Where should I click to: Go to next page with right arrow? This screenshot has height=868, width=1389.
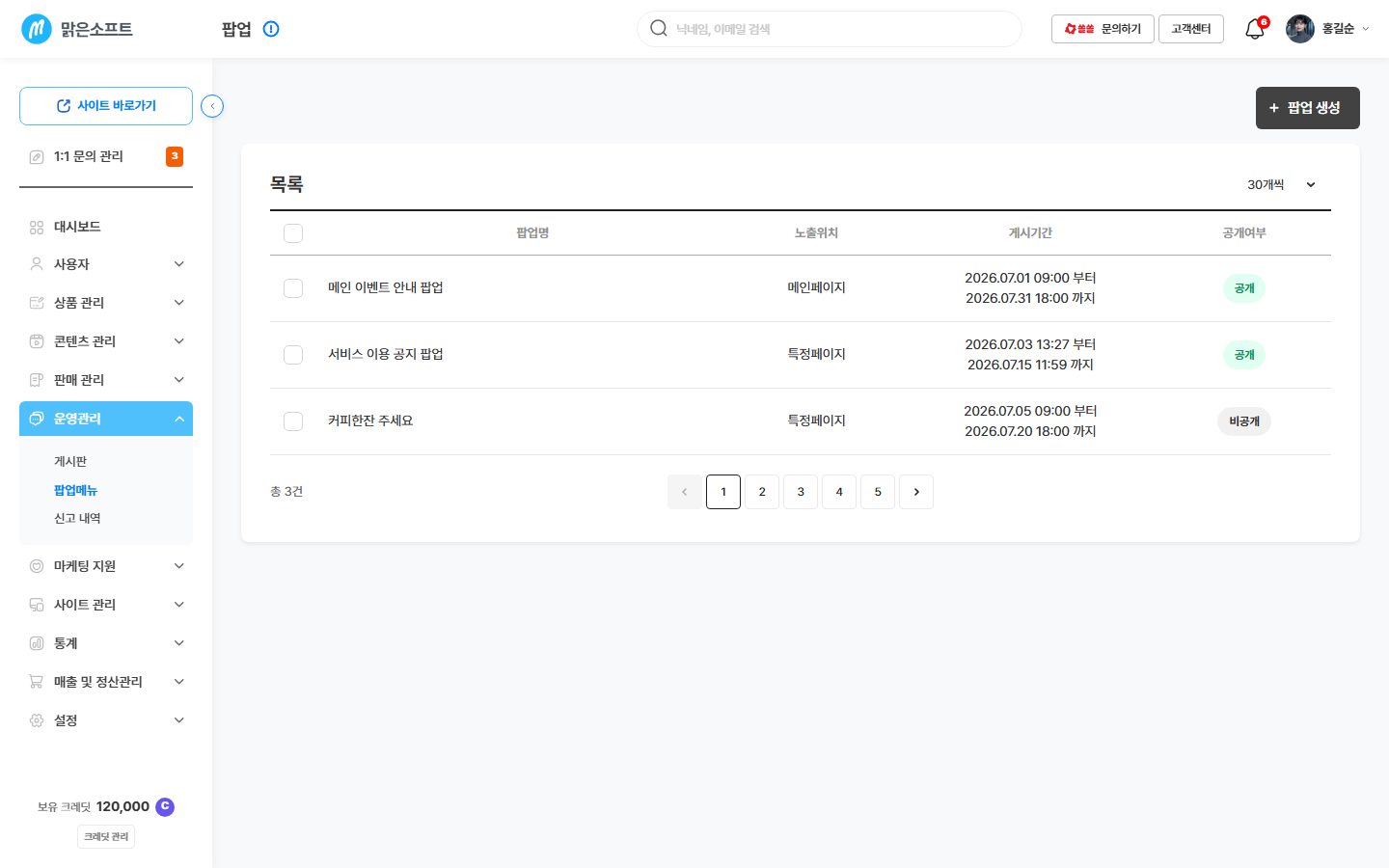[x=916, y=492]
